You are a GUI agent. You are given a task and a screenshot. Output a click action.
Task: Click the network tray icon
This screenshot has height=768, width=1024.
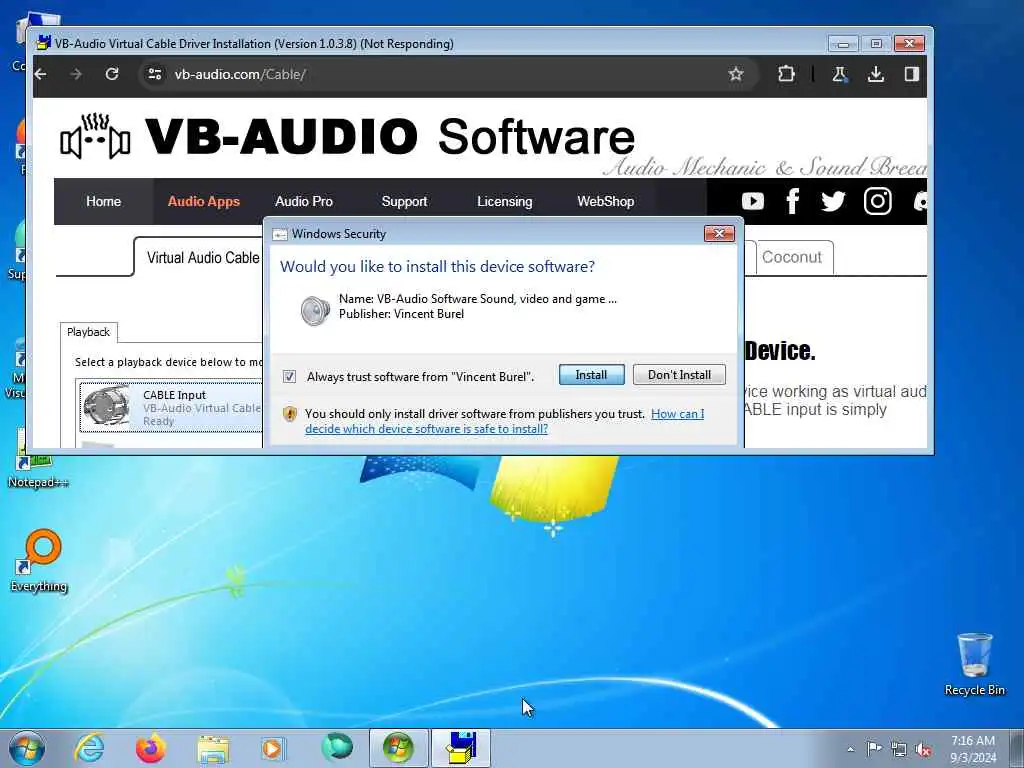(899, 749)
